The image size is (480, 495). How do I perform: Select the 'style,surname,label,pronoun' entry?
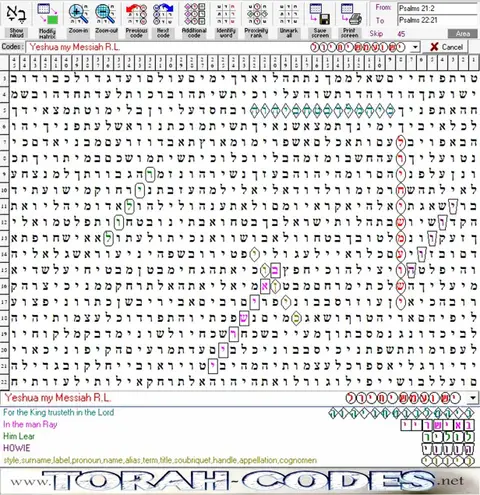tap(160, 460)
